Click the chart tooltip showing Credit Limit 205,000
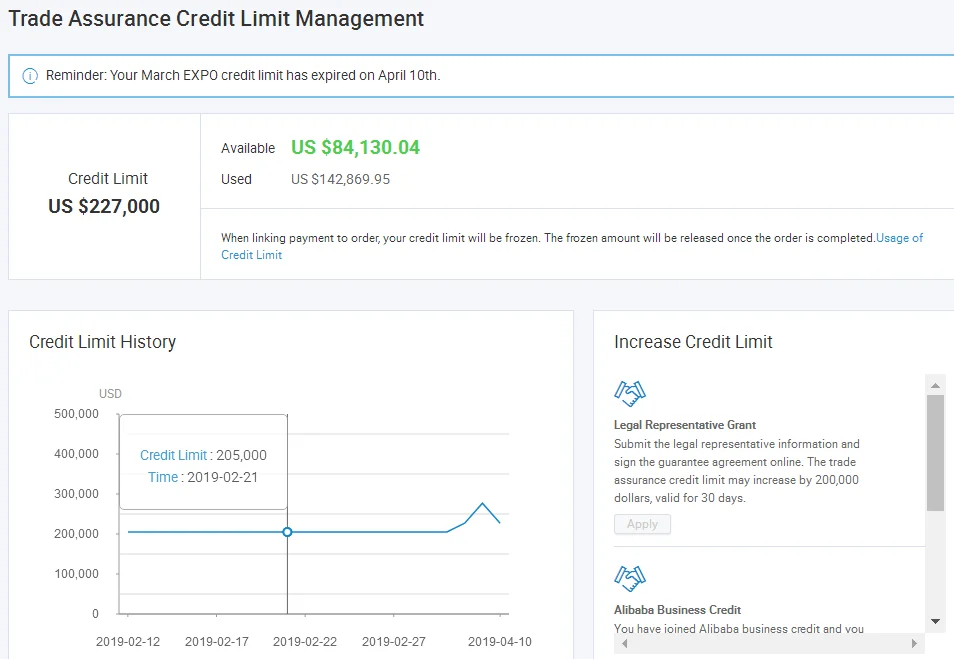 [204, 466]
